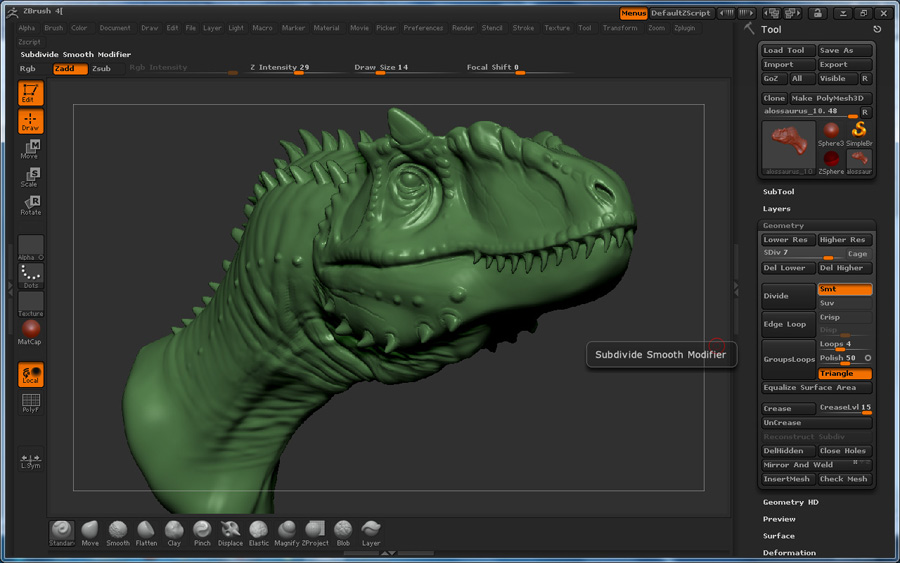Pick the Magnify brush icon
This screenshot has height=563, width=900.
(x=286, y=532)
